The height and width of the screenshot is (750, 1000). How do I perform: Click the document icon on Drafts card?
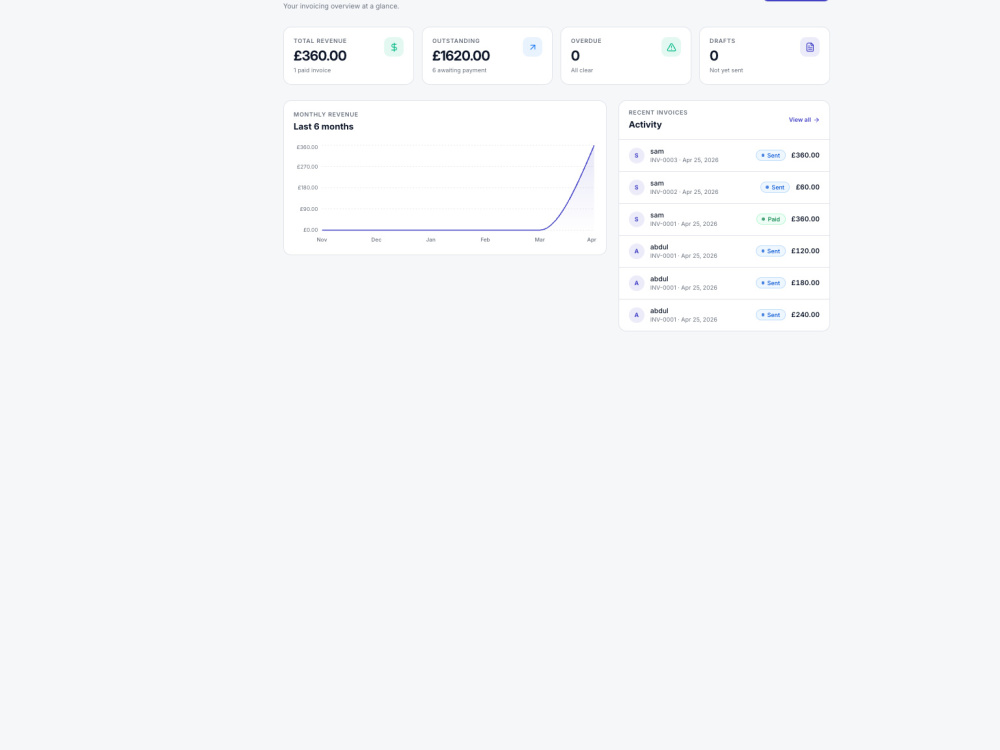click(810, 47)
